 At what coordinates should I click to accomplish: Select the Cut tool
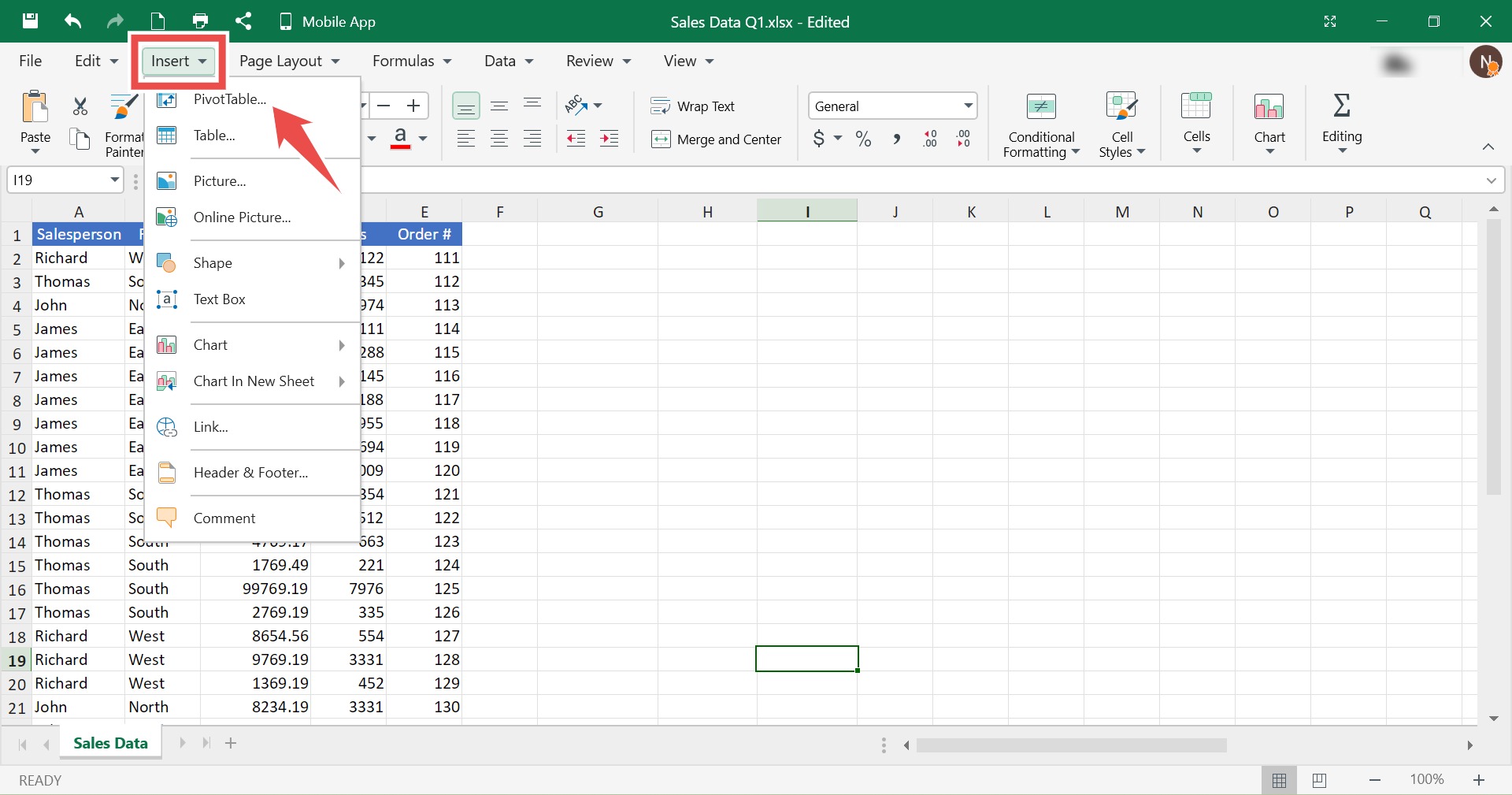(x=79, y=105)
